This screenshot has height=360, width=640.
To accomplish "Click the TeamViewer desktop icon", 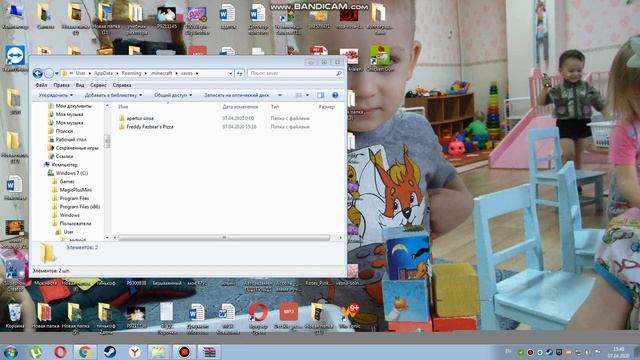I will tap(15, 58).
